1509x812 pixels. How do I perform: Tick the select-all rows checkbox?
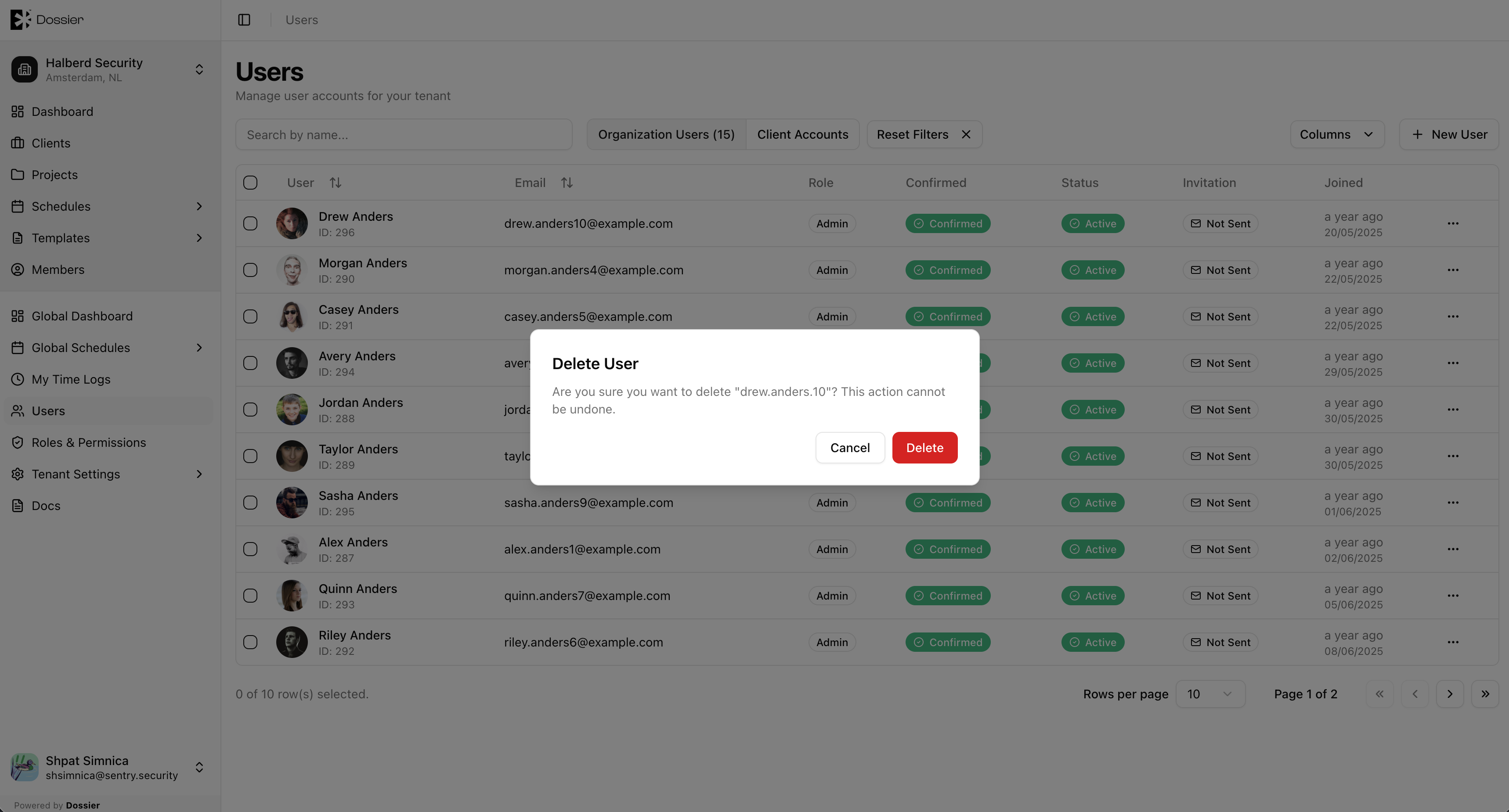click(250, 183)
